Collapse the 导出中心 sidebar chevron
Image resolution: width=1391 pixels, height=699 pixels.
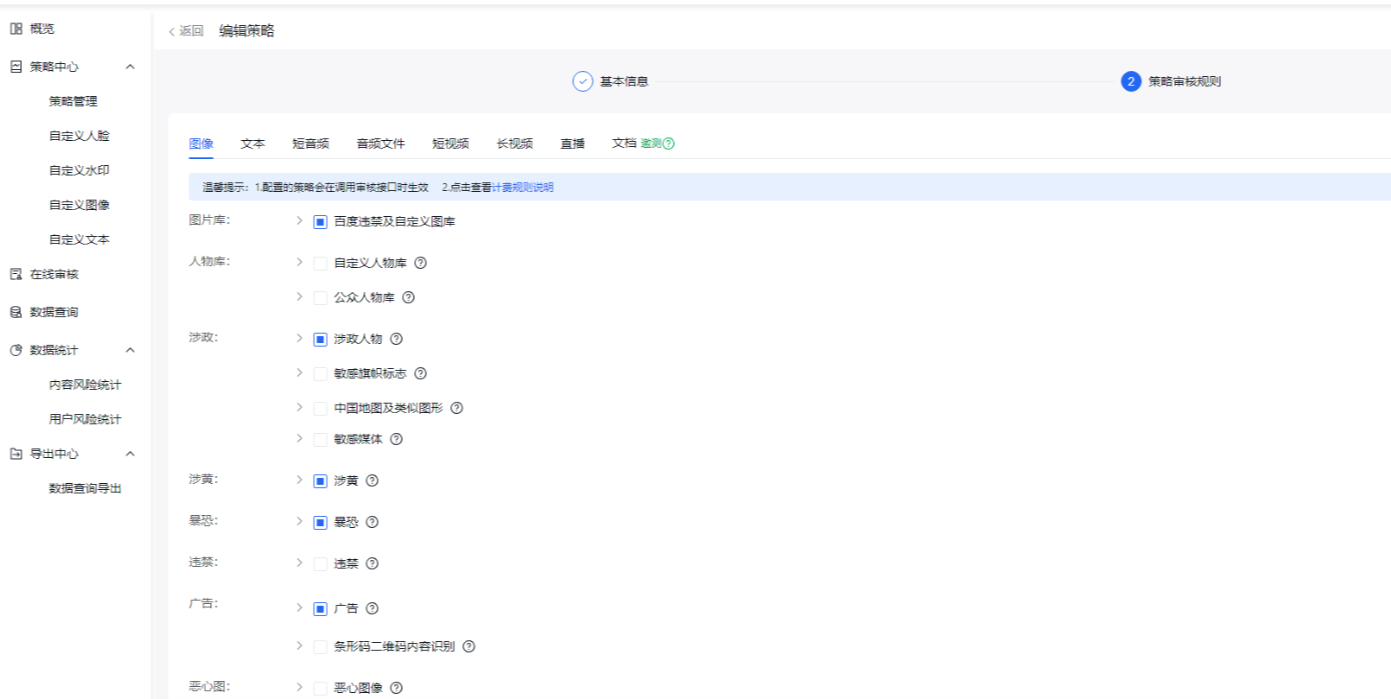[x=130, y=454]
